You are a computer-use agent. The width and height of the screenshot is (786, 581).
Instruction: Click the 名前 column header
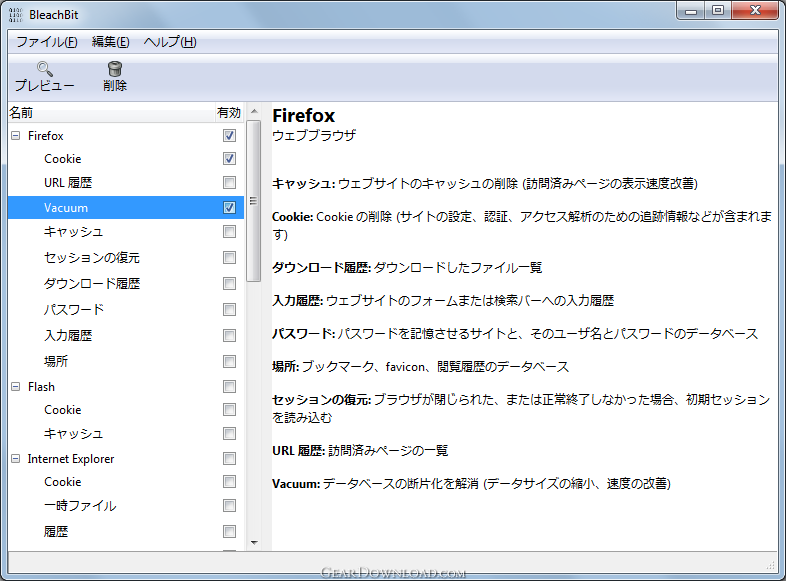111,113
